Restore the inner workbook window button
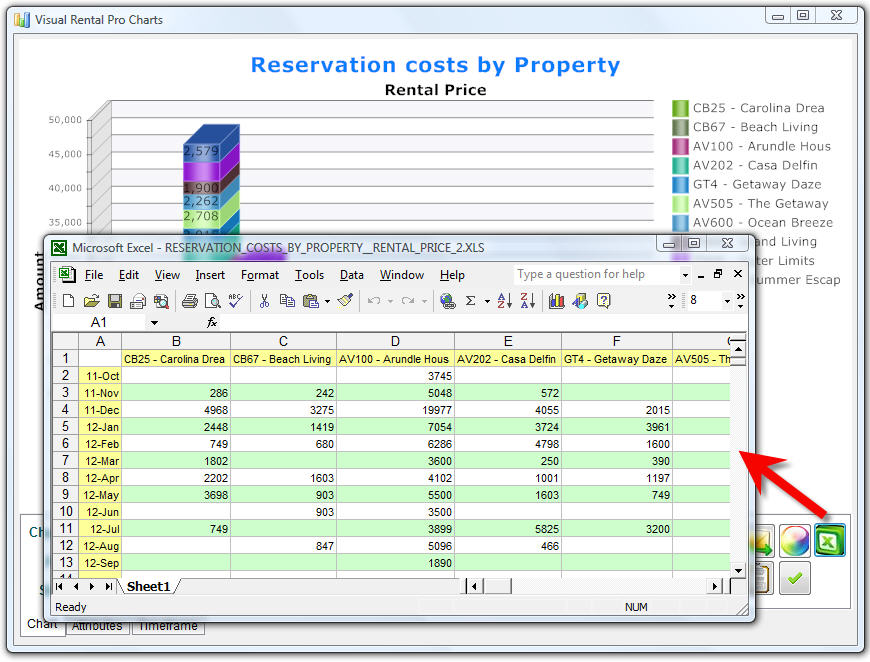 [x=718, y=274]
